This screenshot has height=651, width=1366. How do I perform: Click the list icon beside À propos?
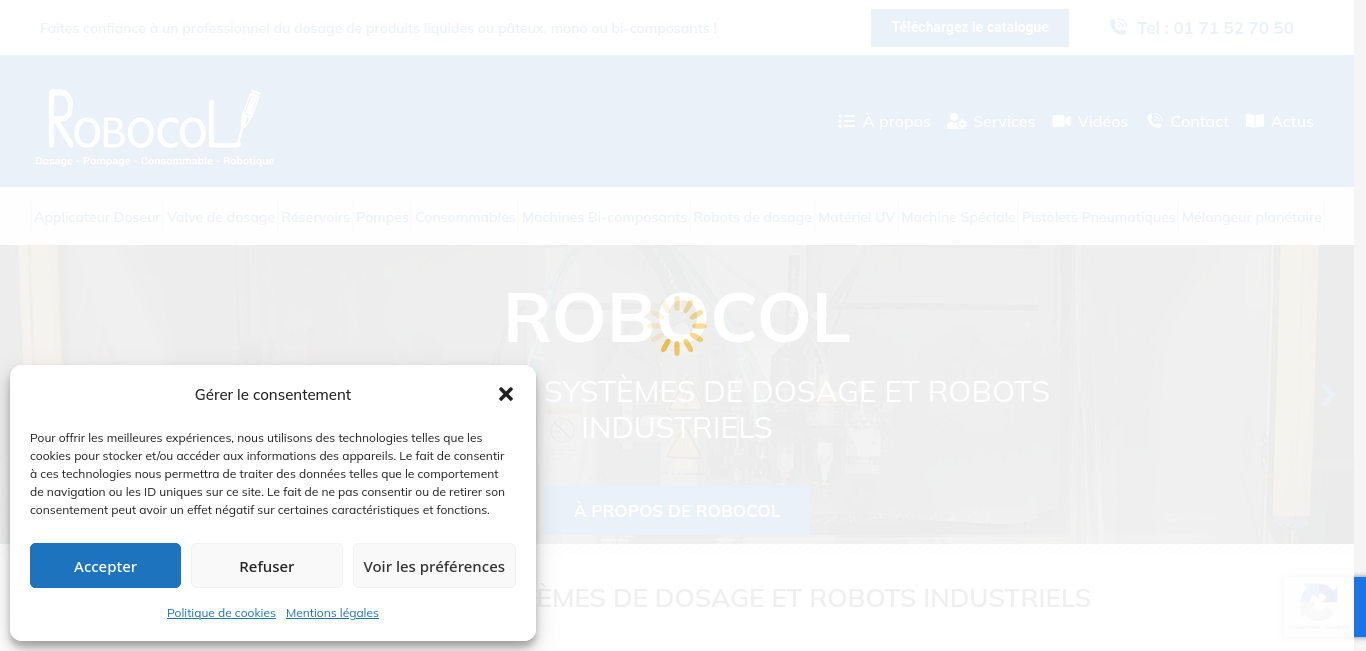pos(846,121)
